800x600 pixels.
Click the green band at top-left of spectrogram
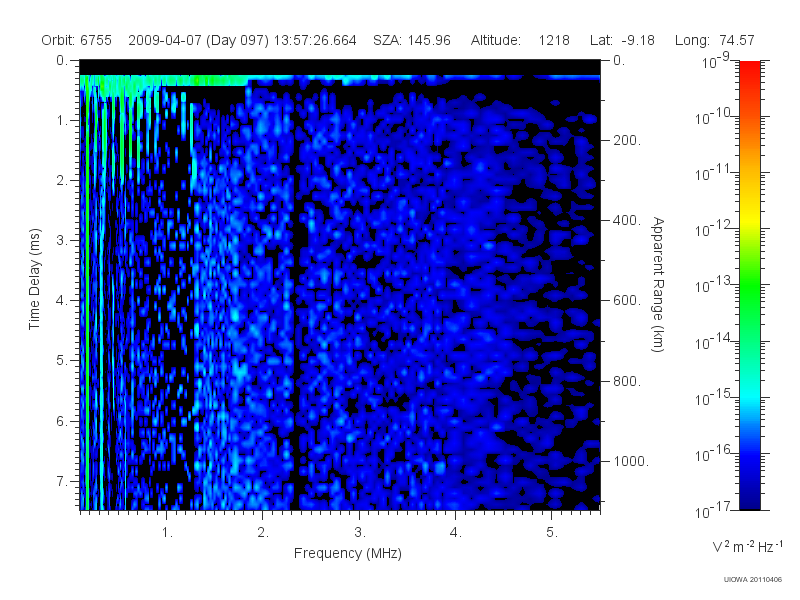click(163, 81)
